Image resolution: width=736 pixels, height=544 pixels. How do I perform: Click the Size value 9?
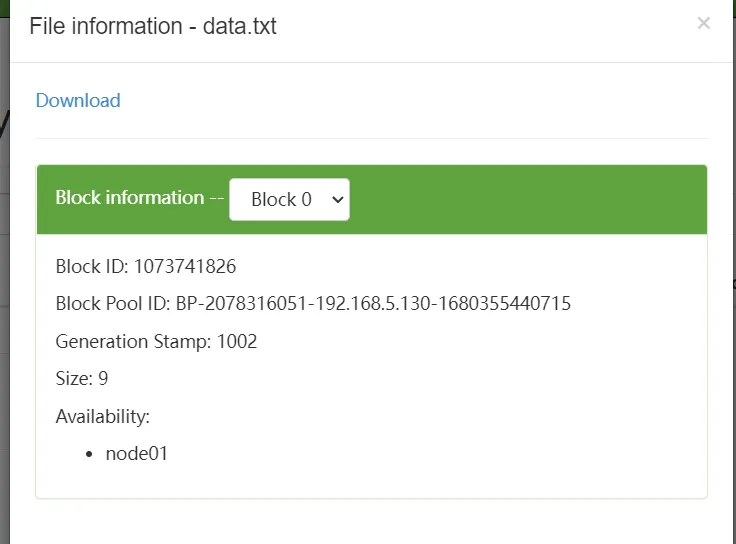point(103,379)
